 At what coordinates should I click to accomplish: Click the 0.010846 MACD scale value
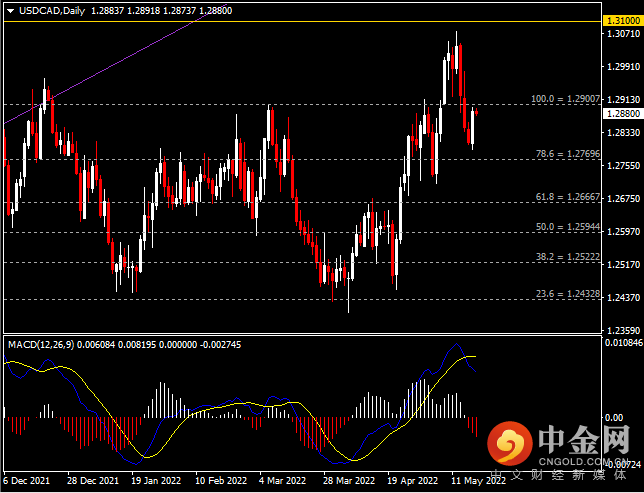click(x=624, y=342)
